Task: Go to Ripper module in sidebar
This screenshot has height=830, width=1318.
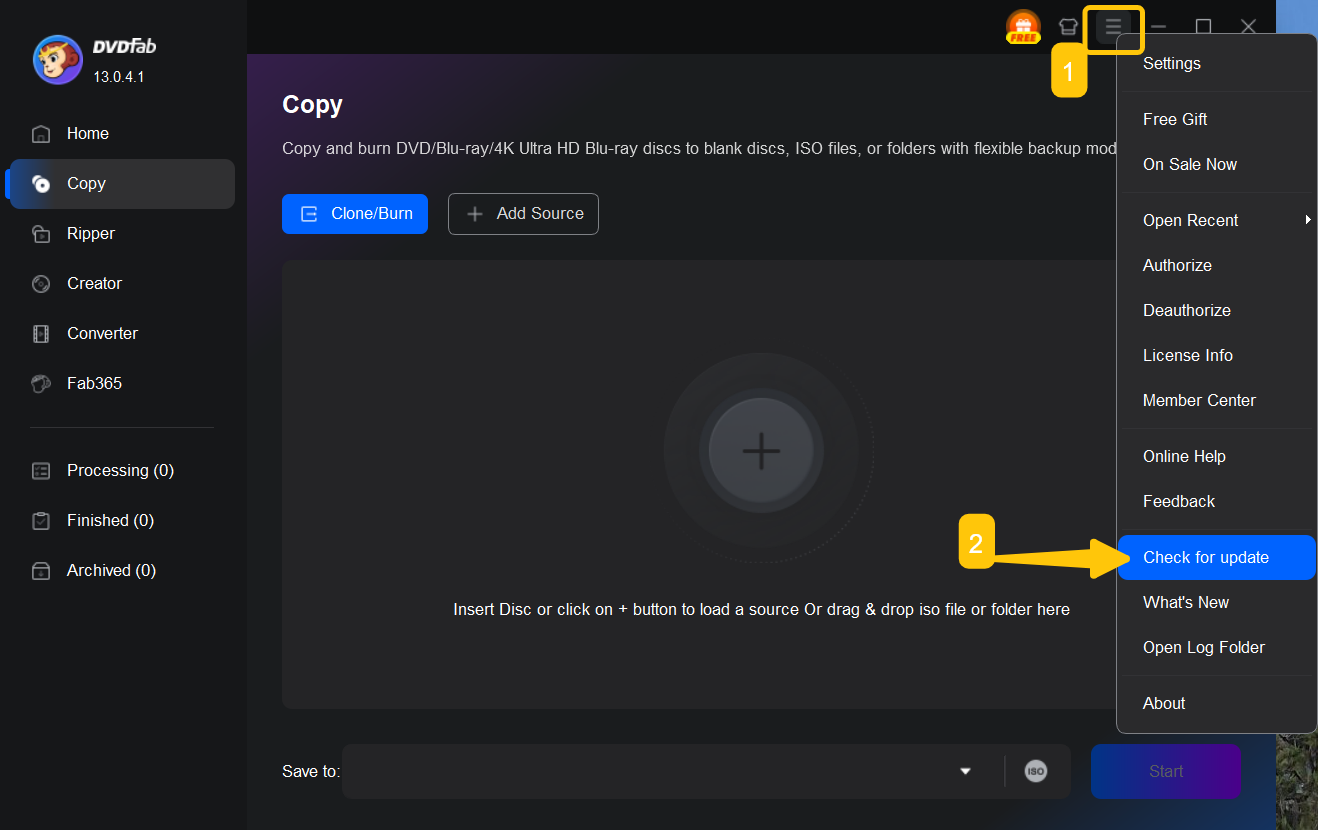Action: coord(90,233)
